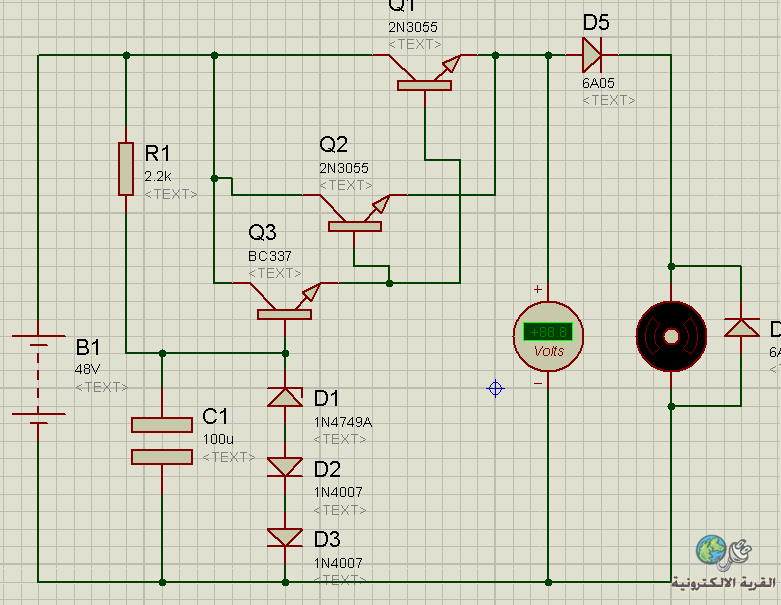Click the R1 label
The width and height of the screenshot is (781, 605).
click(157, 153)
